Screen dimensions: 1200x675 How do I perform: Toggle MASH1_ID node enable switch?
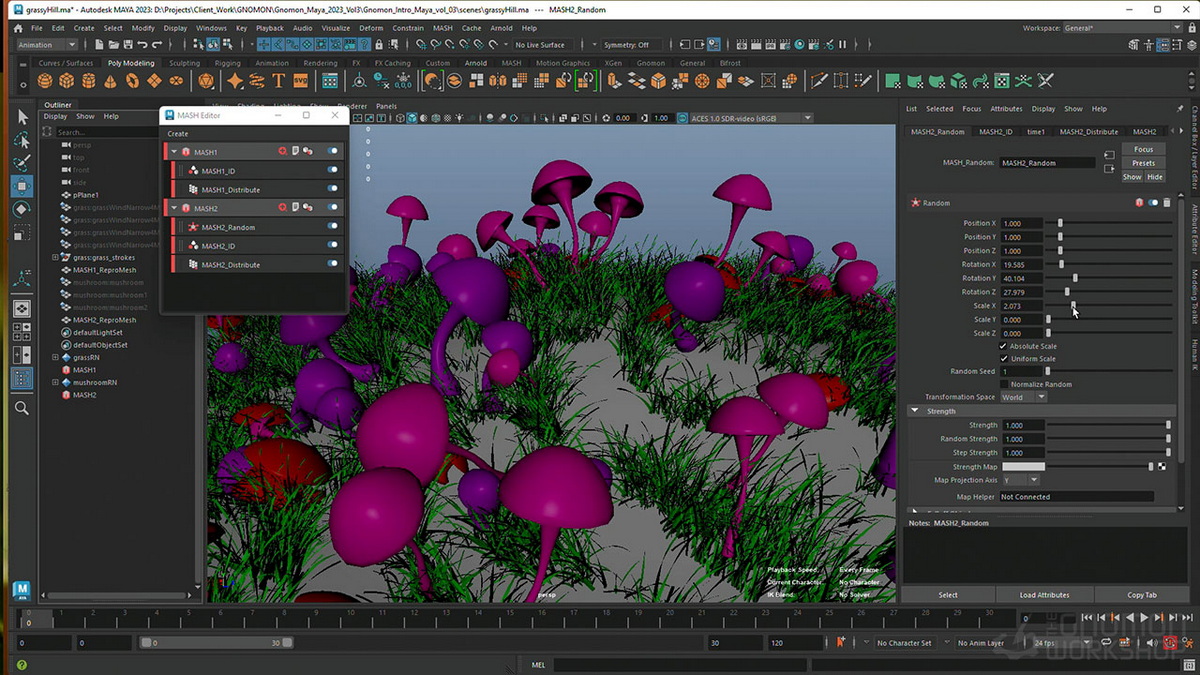click(x=333, y=171)
